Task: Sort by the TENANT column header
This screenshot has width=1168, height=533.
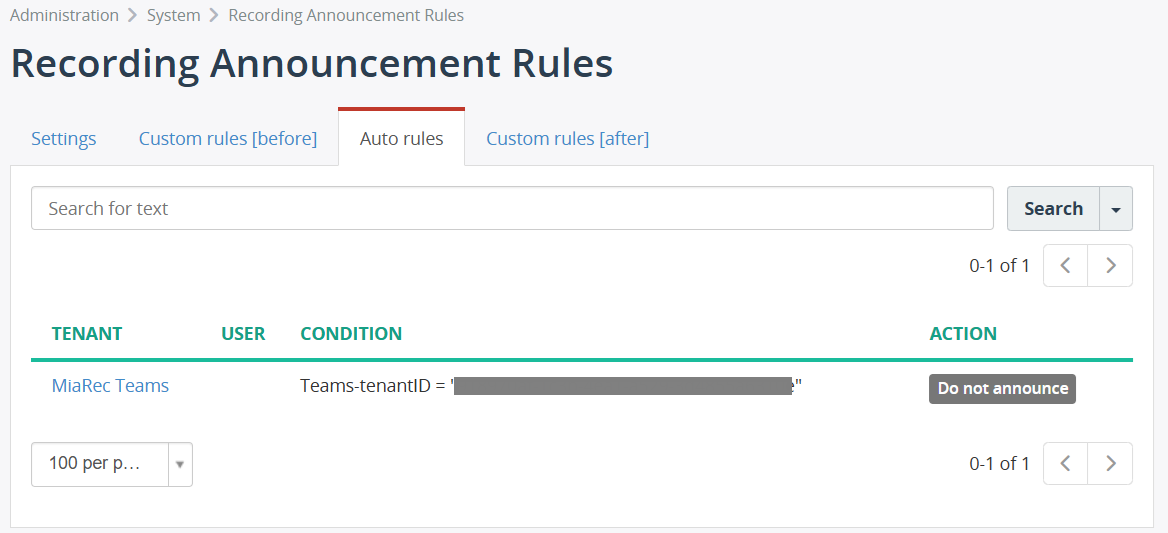Action: 87,334
